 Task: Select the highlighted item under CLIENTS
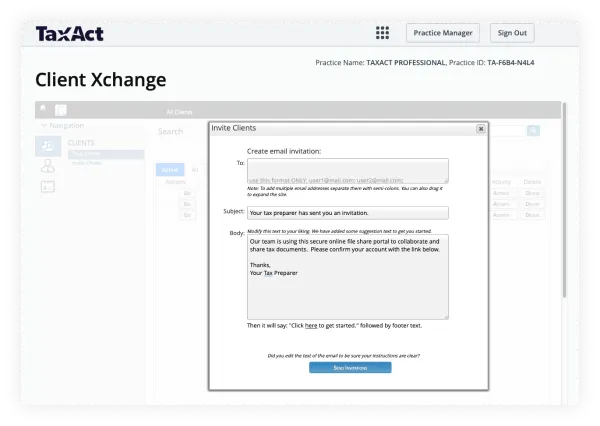point(106,154)
